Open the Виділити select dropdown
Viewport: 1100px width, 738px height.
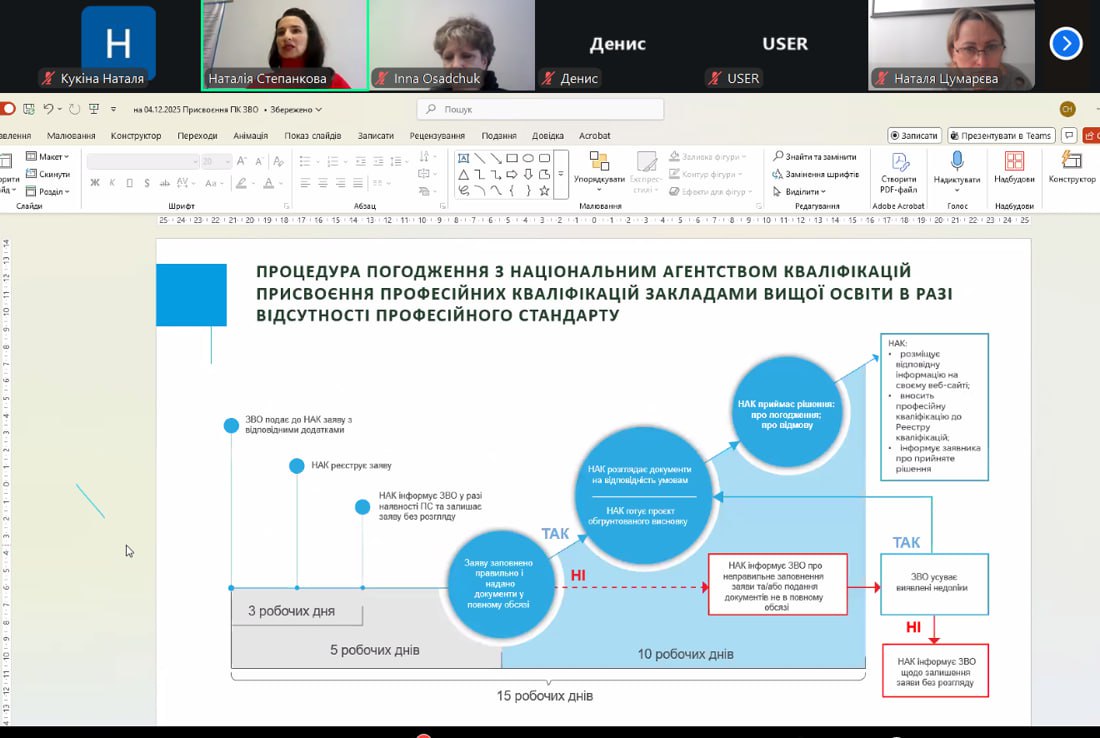800,192
